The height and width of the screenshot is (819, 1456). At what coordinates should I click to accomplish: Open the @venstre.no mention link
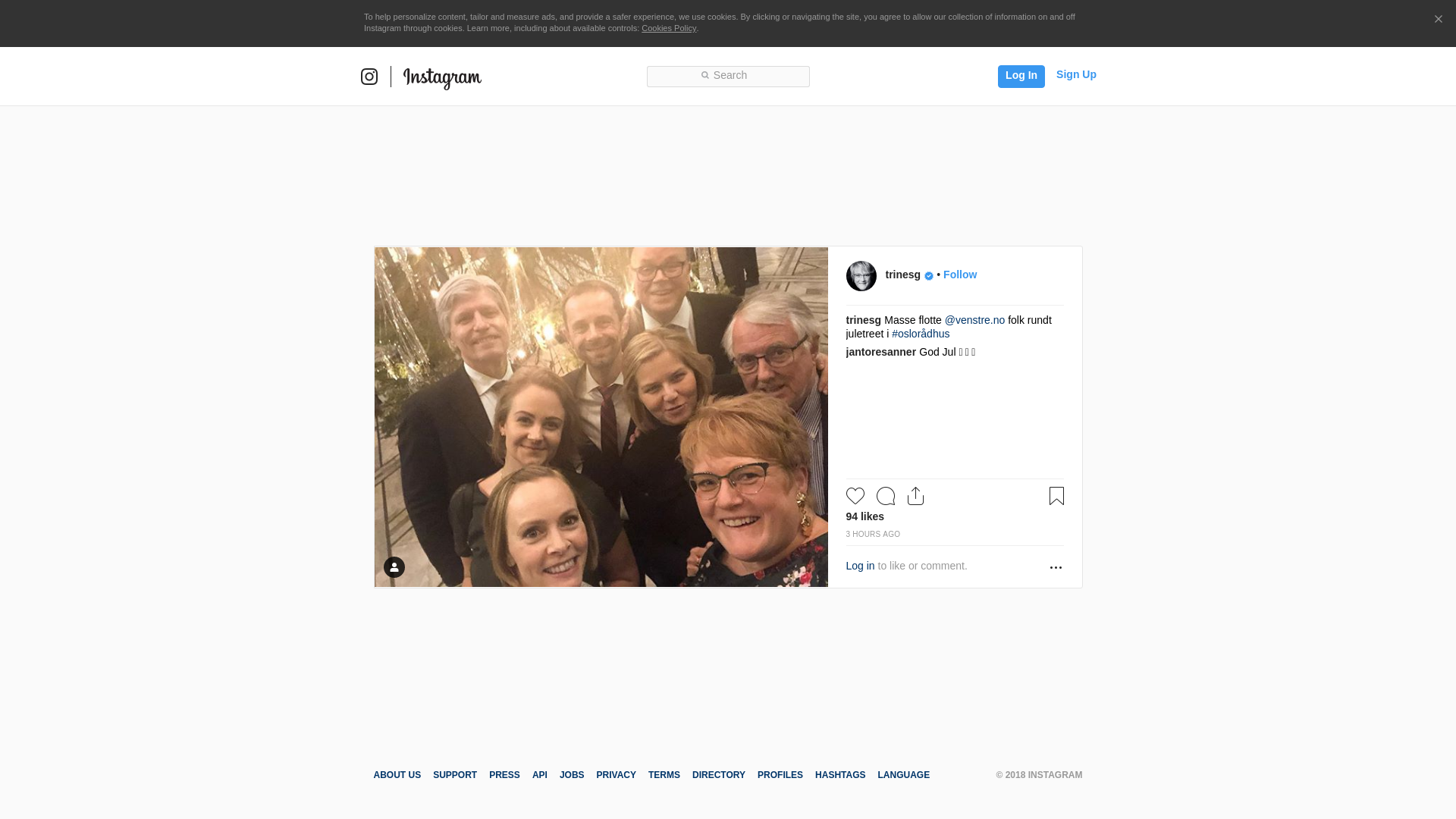[x=974, y=320]
